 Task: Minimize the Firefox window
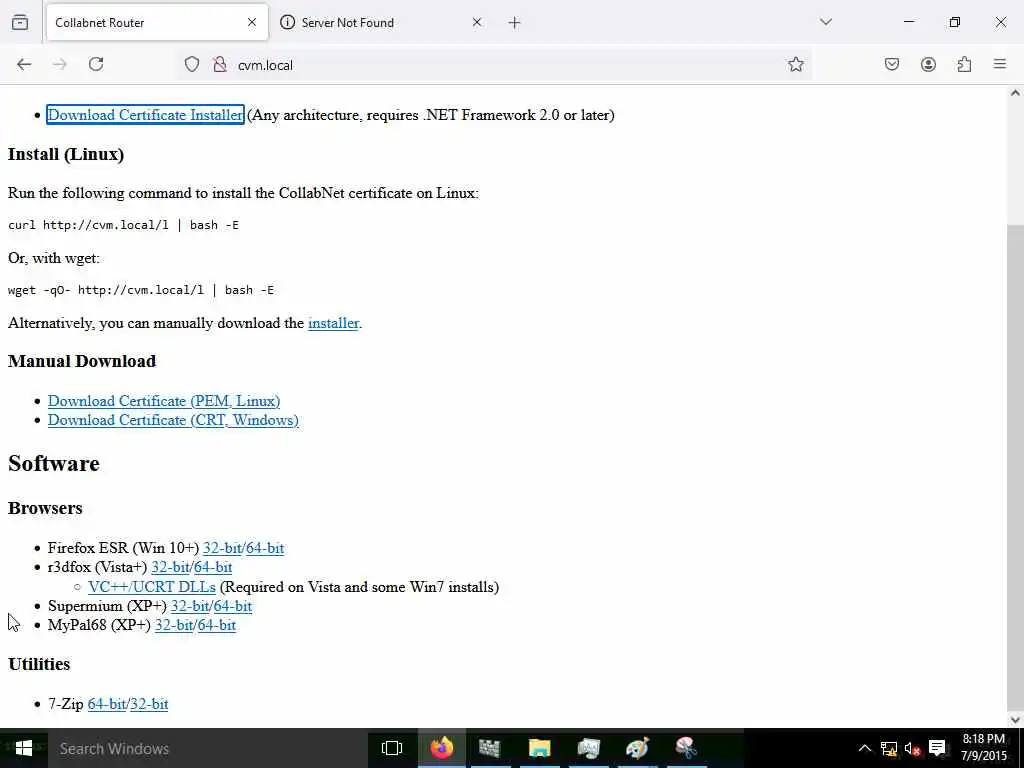coord(909,22)
